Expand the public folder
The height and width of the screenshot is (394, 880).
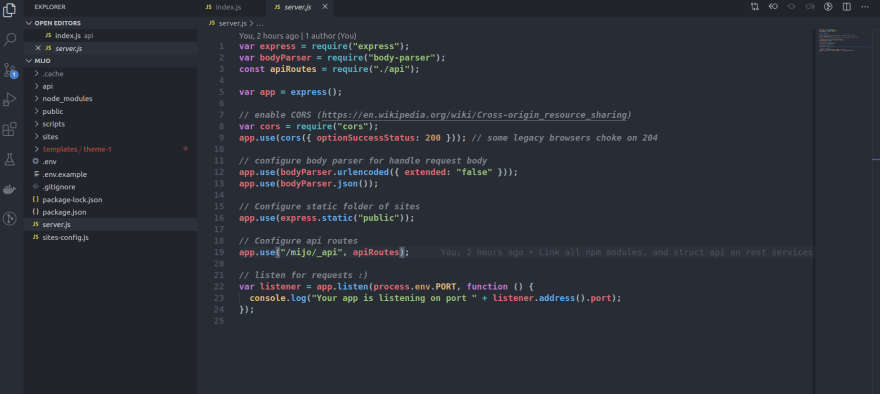[37, 111]
